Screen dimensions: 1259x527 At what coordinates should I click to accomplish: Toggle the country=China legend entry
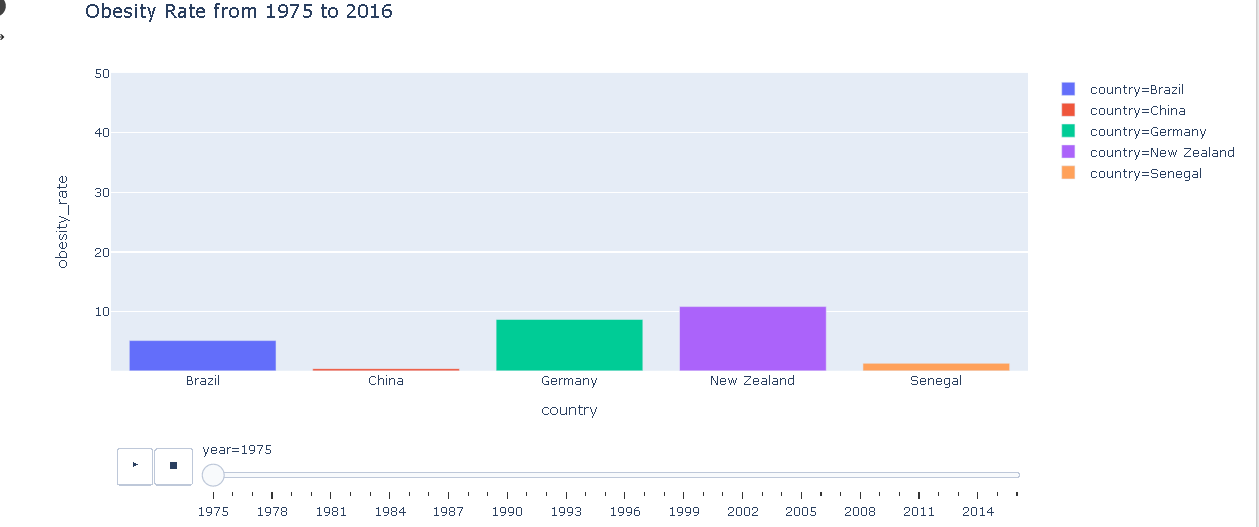pos(1137,111)
